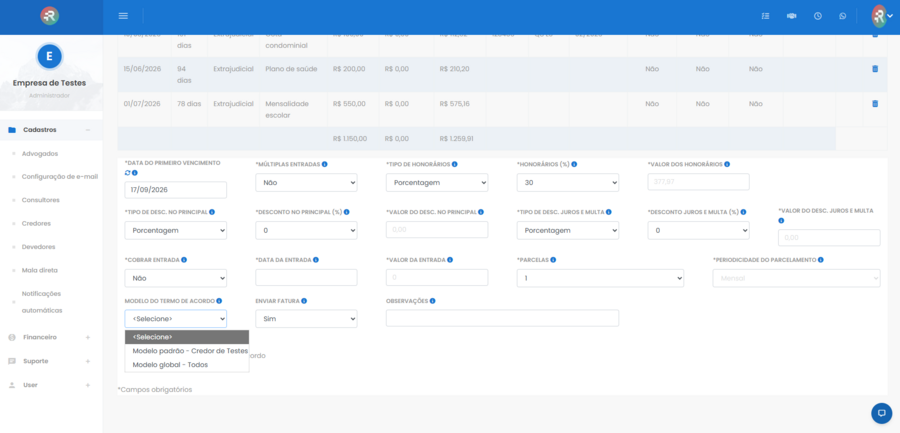Collapse the Modelo do termo de acordo select
The height and width of the screenshot is (433, 900).
click(176, 319)
